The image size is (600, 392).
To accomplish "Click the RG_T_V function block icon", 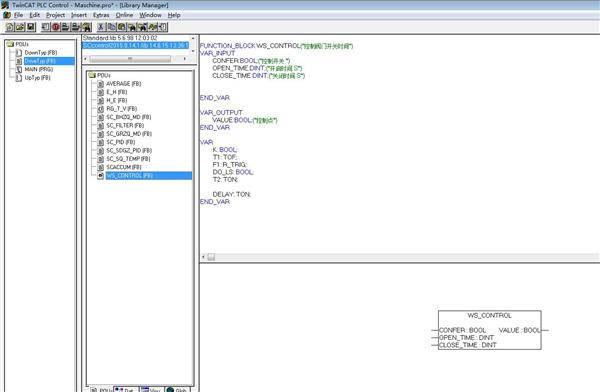I will click(x=101, y=109).
